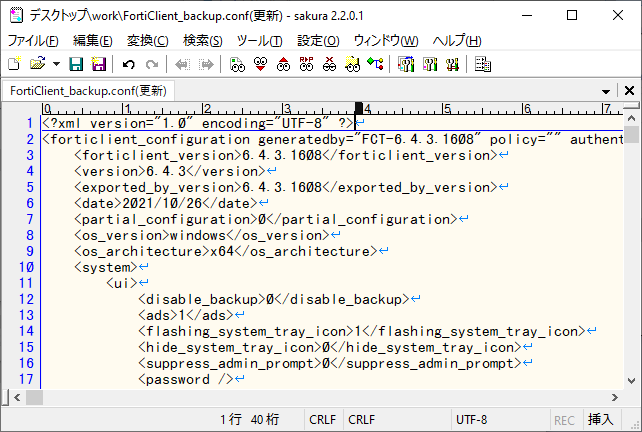Click the '1 行 40 桁' cursor position
The width and height of the screenshot is (642, 432).
(249, 420)
